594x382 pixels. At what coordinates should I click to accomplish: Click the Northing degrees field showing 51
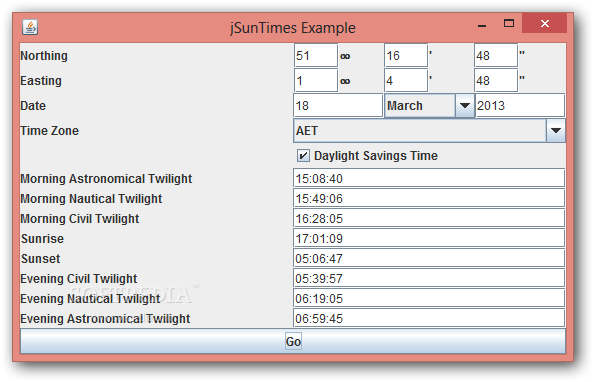tap(316, 56)
